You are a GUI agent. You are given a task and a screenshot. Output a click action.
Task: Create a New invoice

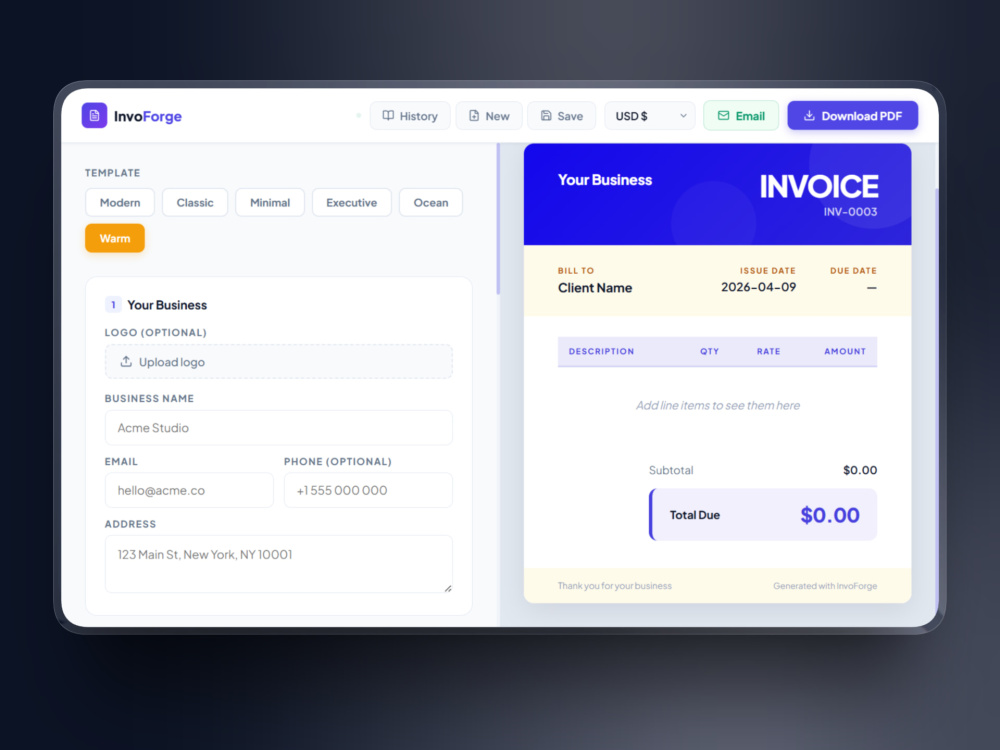489,116
